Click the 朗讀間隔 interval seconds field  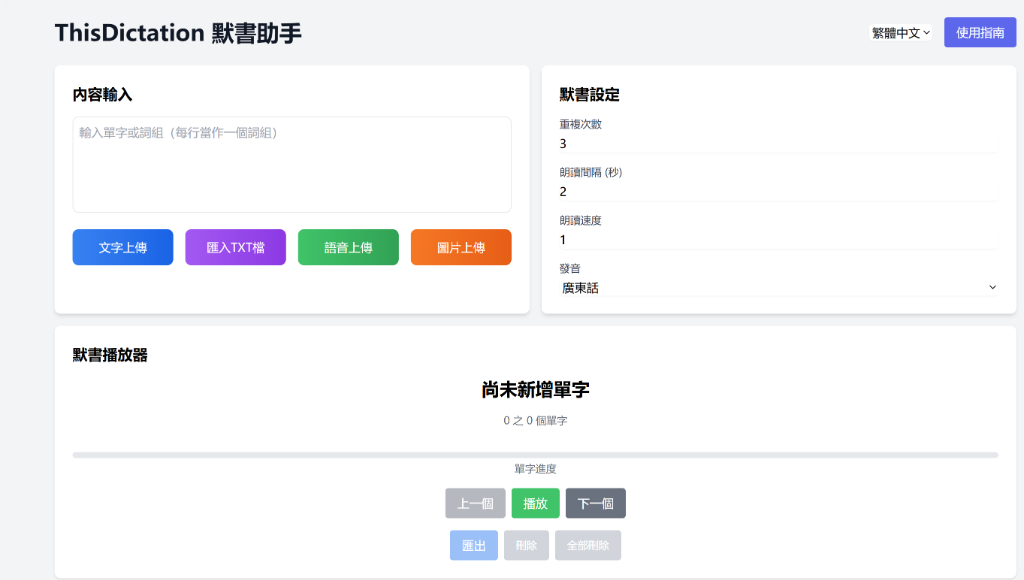pos(778,191)
